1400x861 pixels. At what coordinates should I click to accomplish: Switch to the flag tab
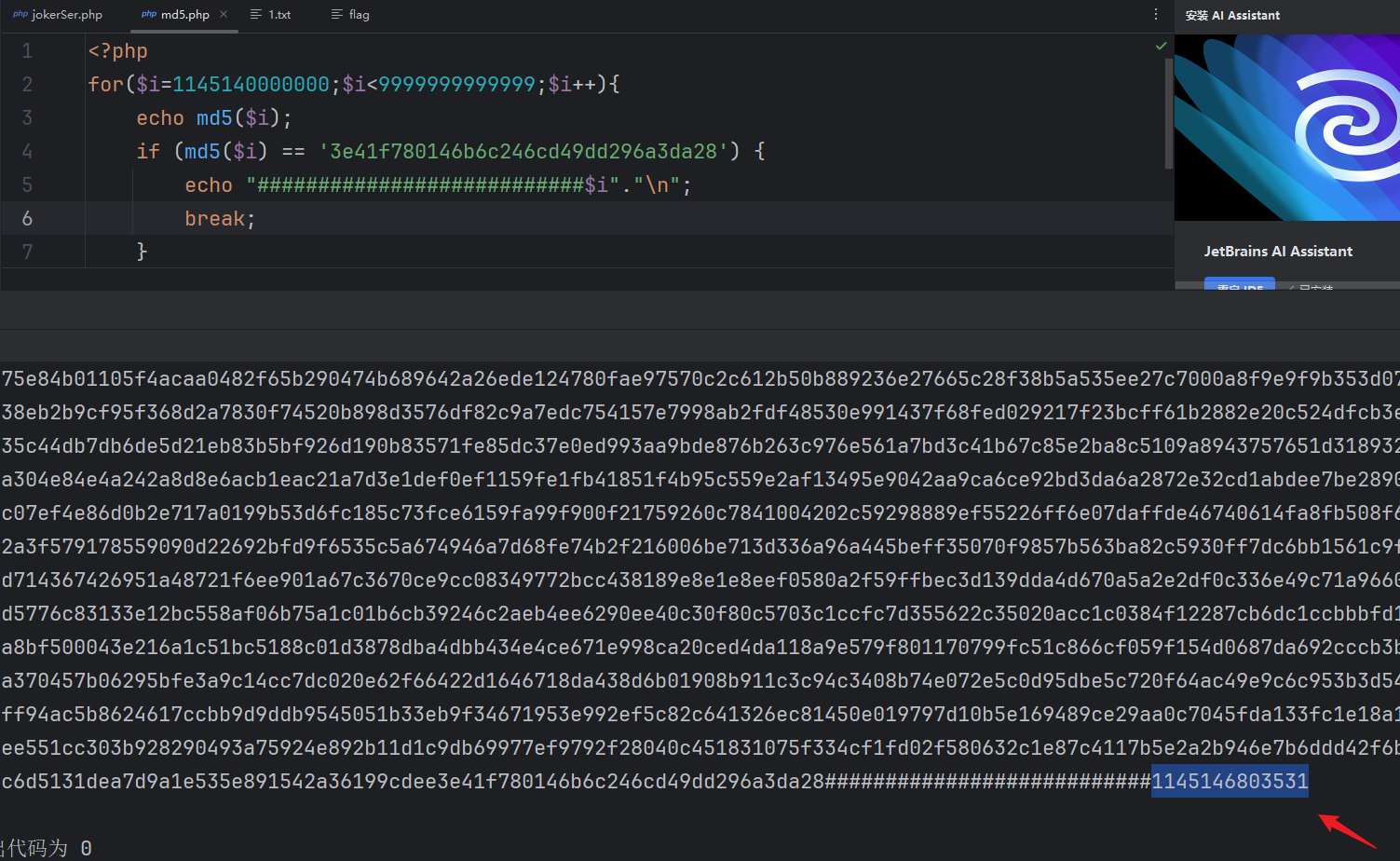coord(359,15)
